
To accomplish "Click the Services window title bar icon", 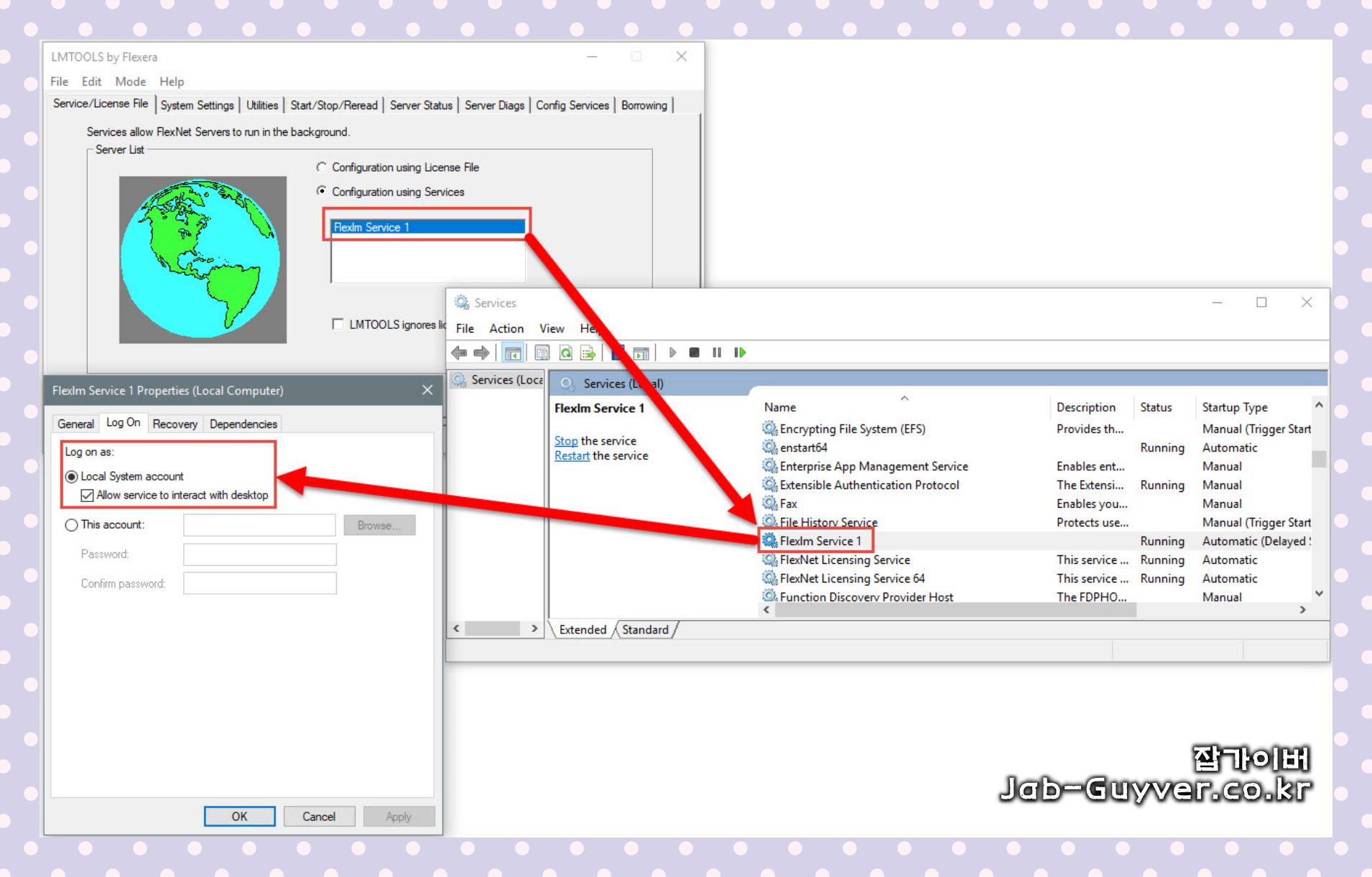I will pyautogui.click(x=462, y=303).
